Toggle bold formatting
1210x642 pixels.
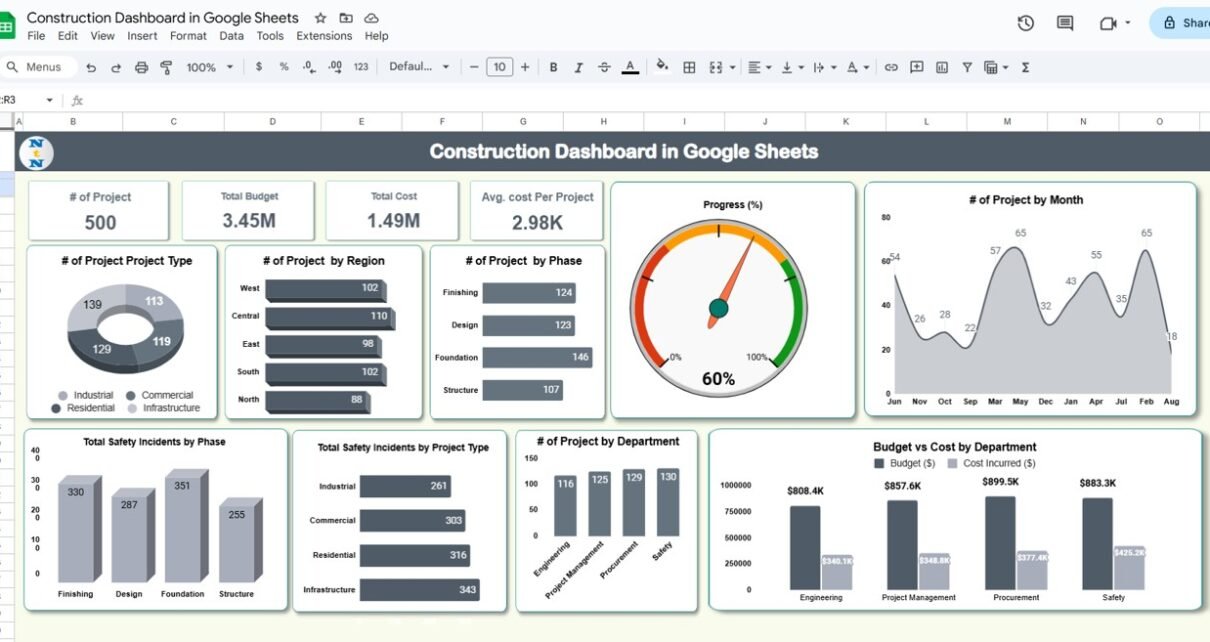553,67
